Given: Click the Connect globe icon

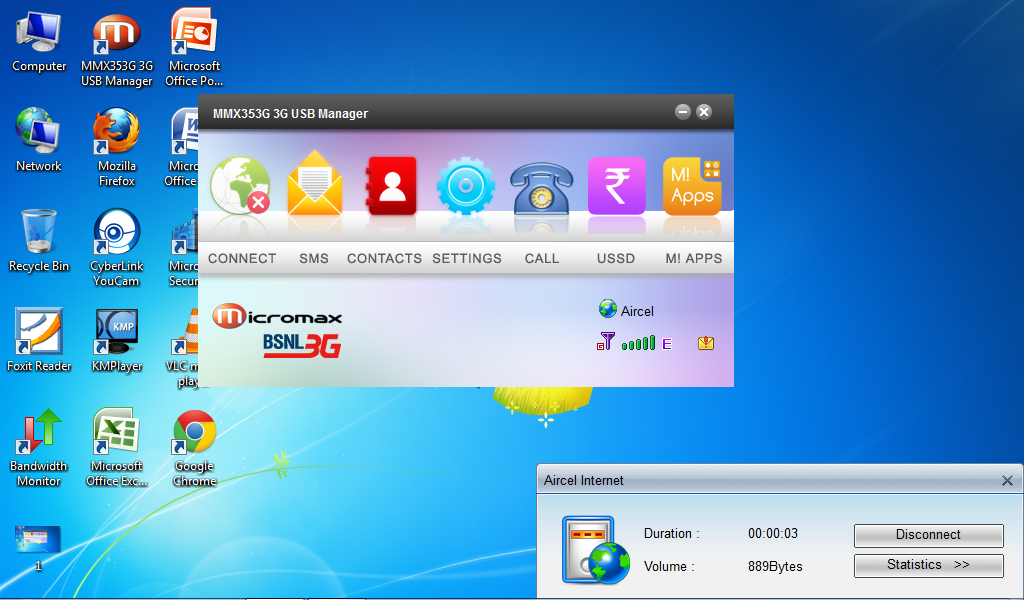Looking at the screenshot, I should pos(240,186).
